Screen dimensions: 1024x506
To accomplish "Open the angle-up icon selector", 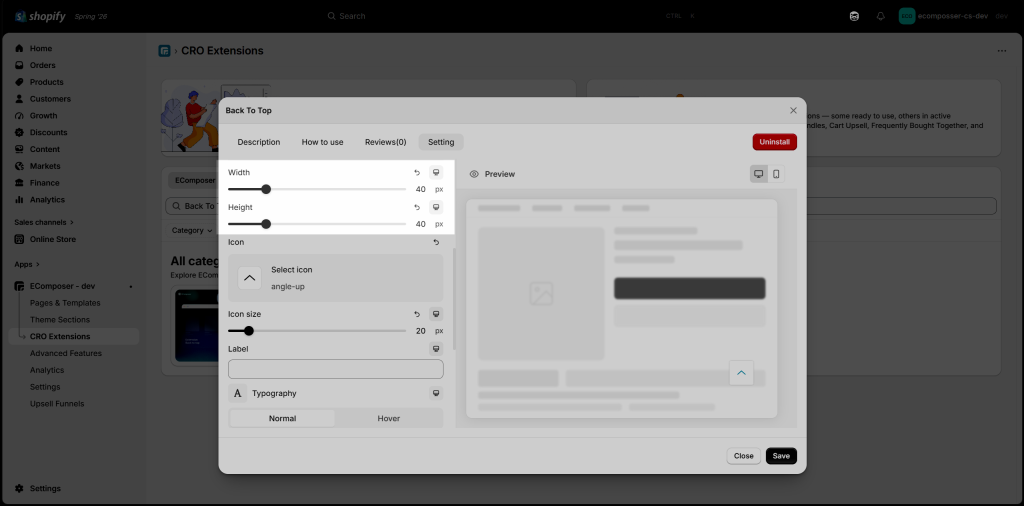I will coord(336,277).
